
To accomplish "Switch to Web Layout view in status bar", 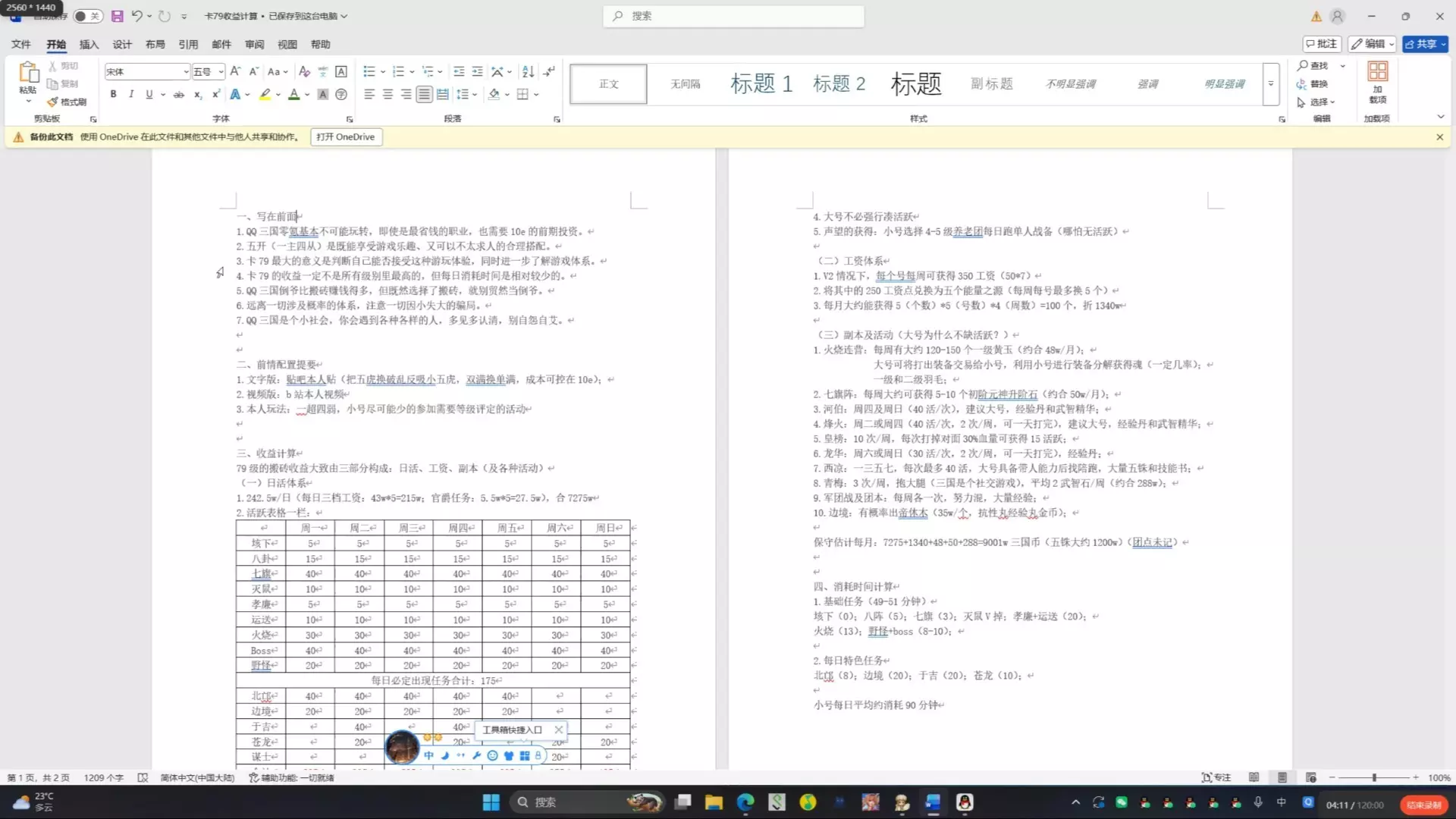I will coord(1310,777).
